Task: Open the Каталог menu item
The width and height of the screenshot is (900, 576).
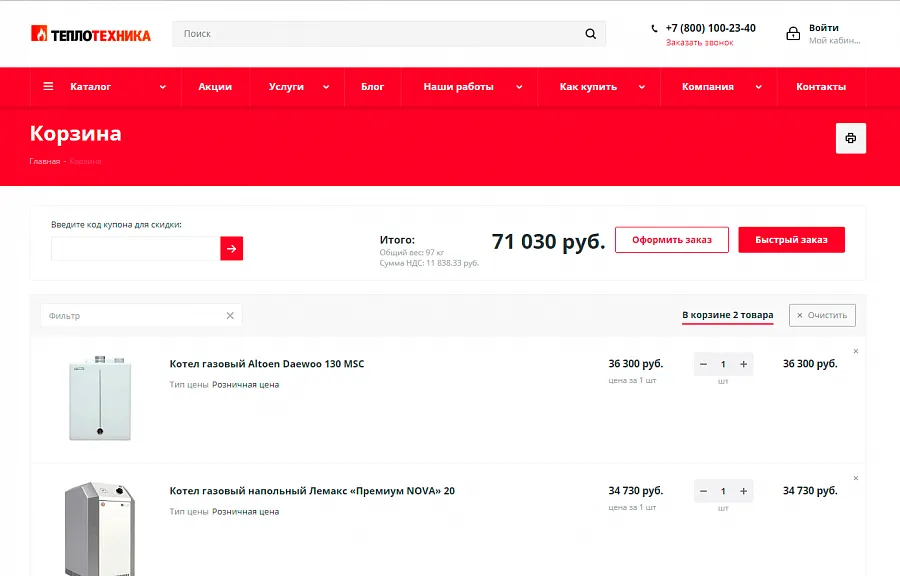Action: pos(91,87)
